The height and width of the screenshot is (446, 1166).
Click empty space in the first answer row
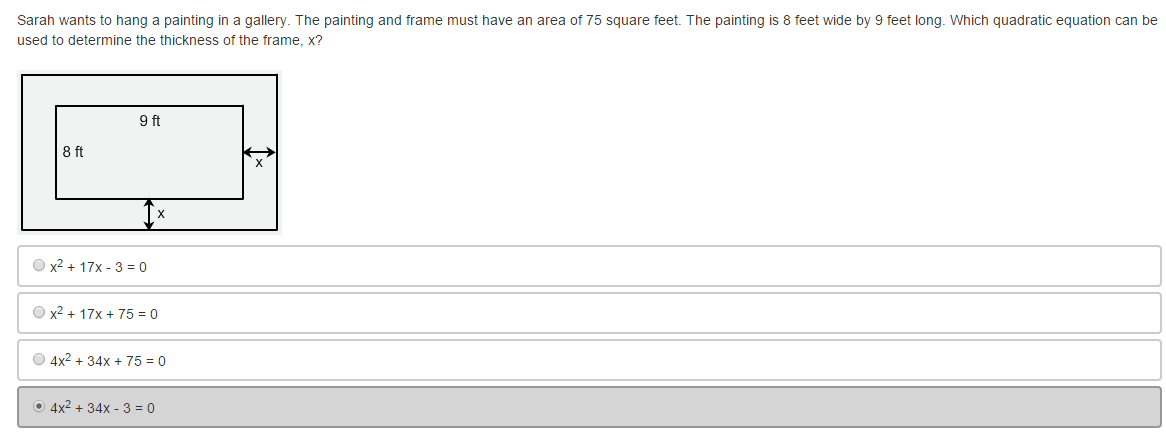[x=650, y=266]
